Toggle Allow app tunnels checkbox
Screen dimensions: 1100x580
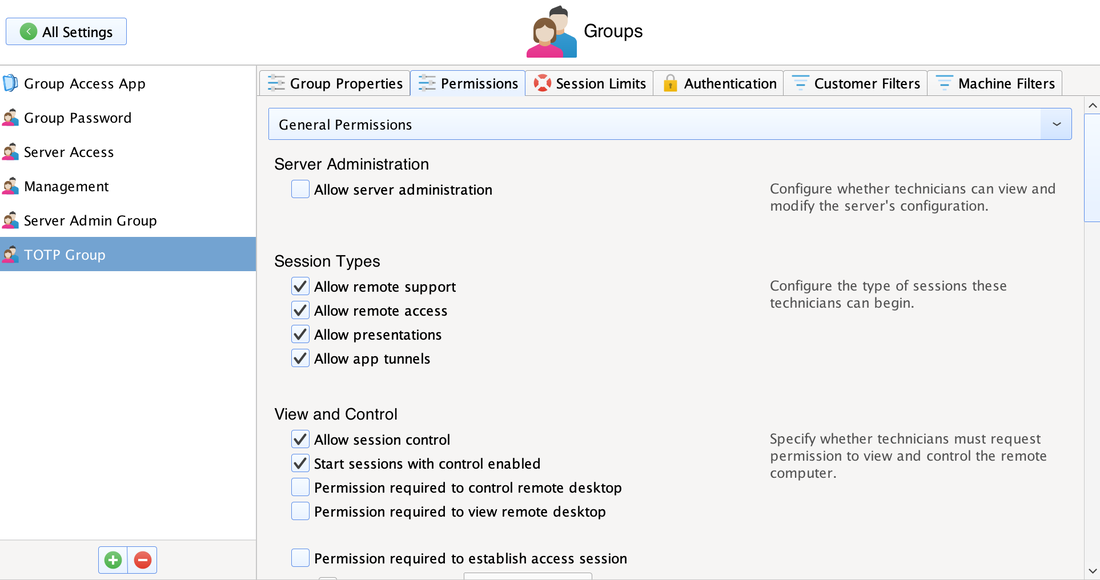(300, 358)
